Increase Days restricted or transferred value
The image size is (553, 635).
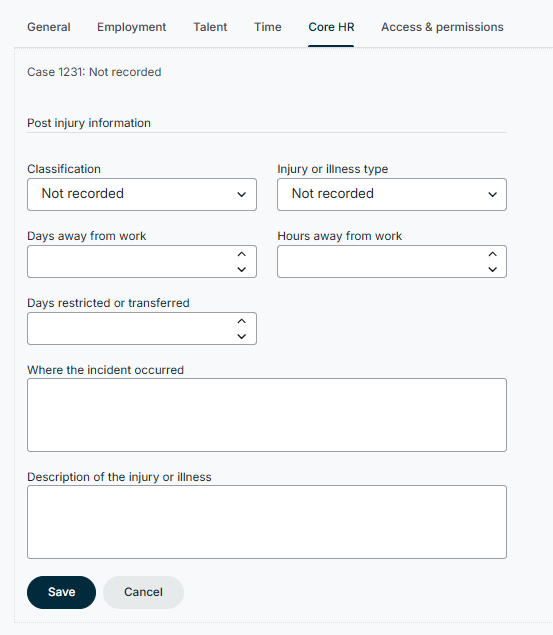[x=242, y=321]
